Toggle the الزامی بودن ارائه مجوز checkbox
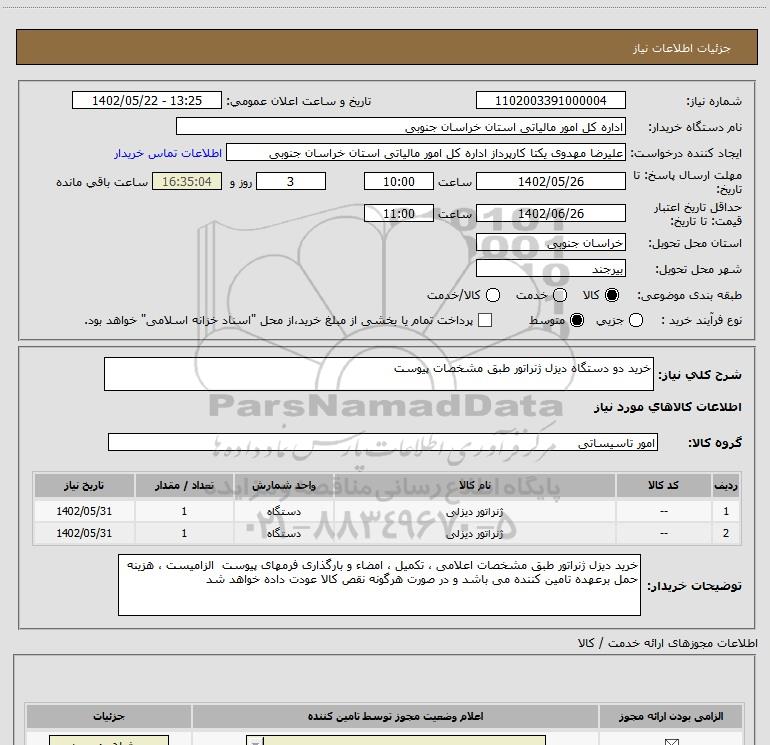The height and width of the screenshot is (745, 770). pos(671,742)
